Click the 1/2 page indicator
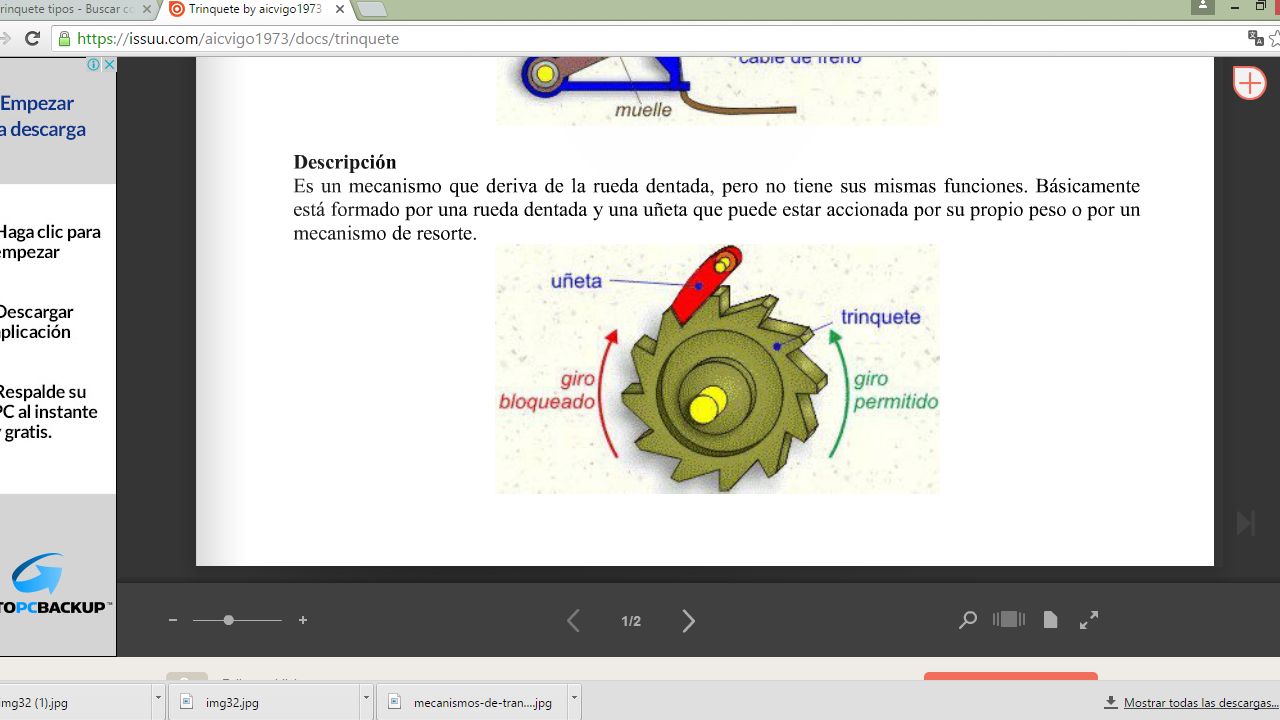 click(631, 621)
